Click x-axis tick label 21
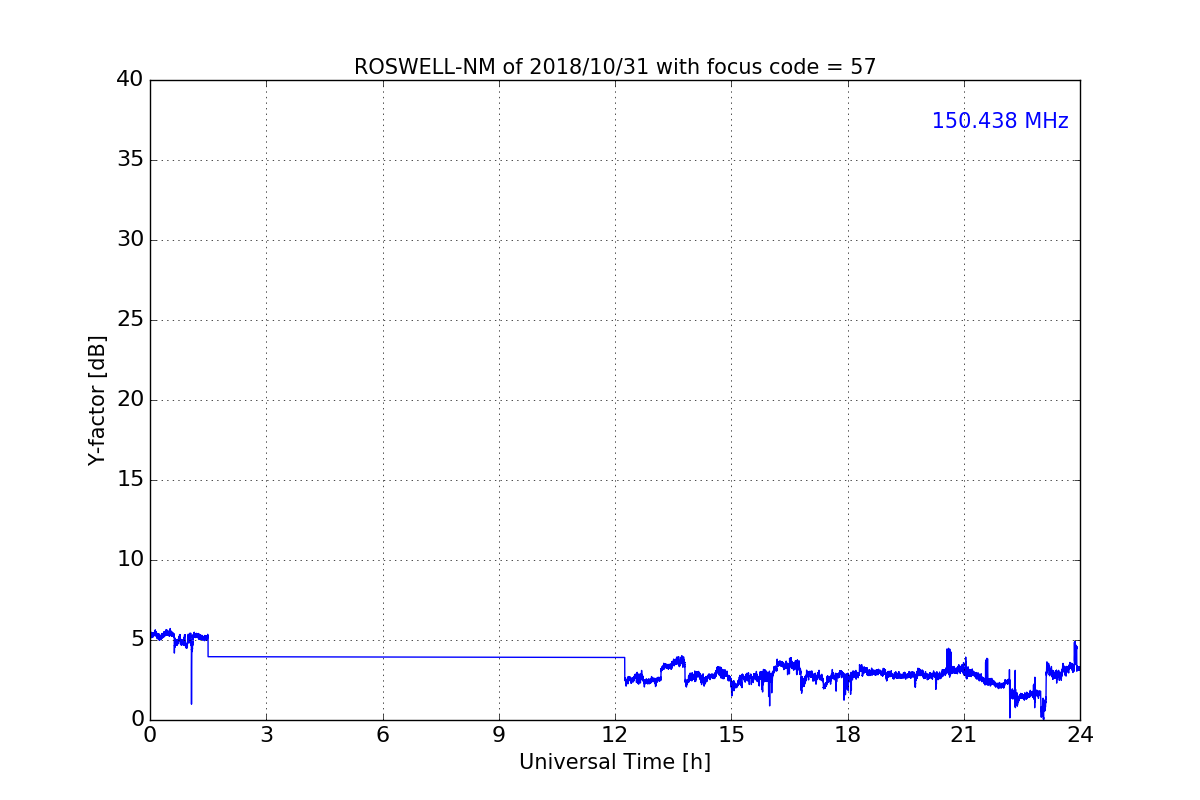Screen dimensions: 1200x800 point(964,735)
